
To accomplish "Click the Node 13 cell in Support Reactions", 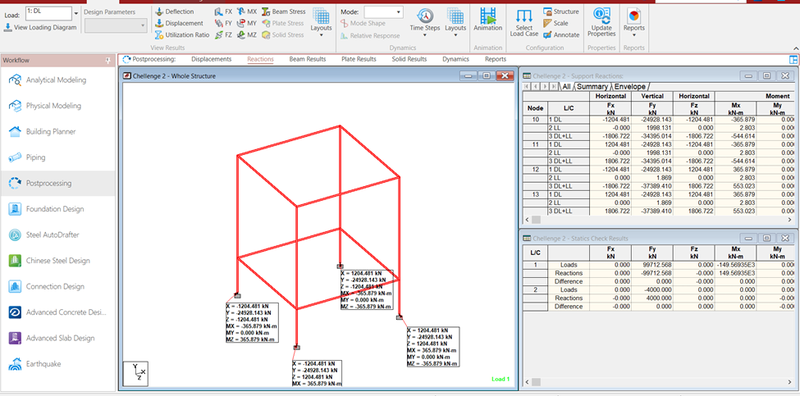I will [x=535, y=194].
